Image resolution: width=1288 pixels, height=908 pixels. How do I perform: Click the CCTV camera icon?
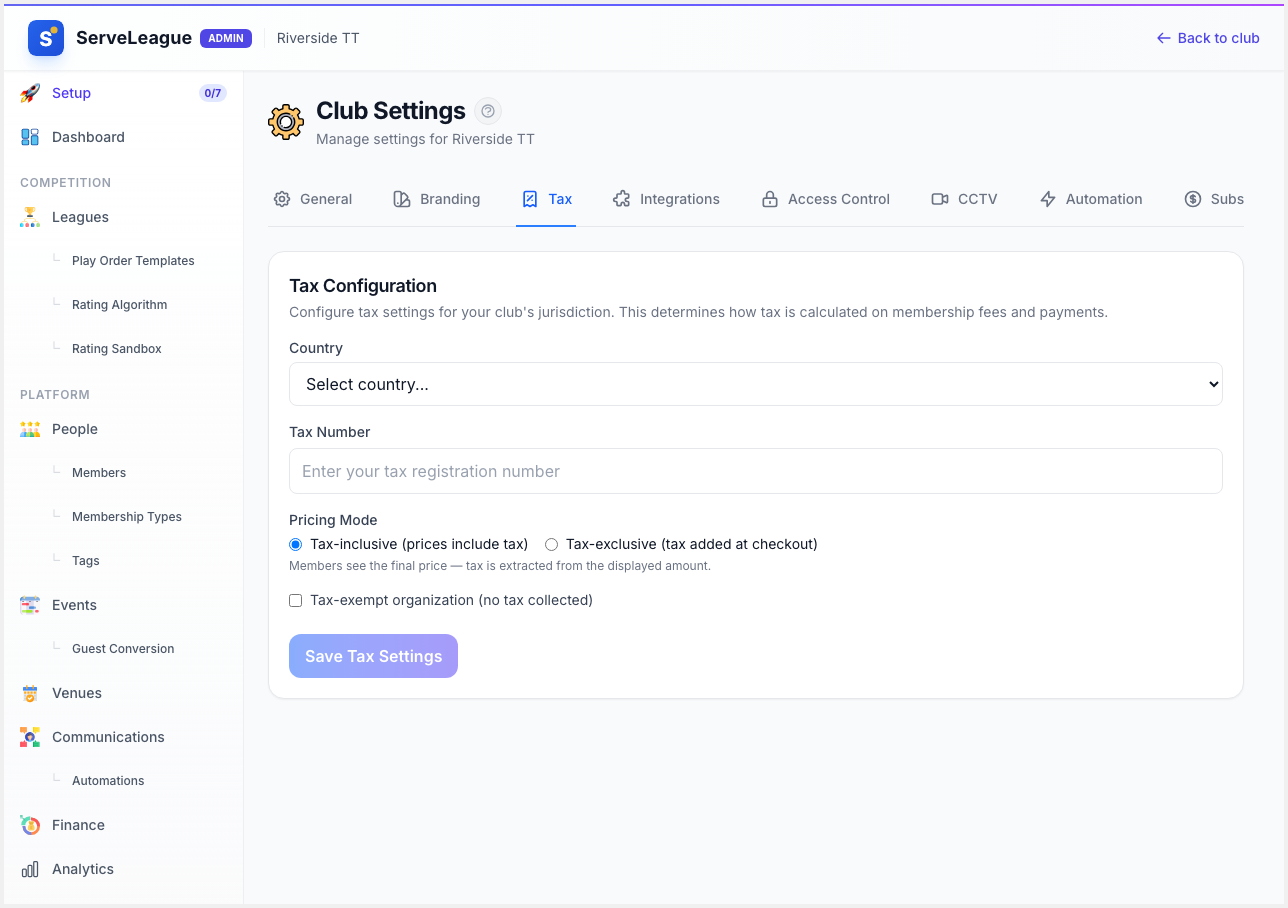click(x=940, y=199)
